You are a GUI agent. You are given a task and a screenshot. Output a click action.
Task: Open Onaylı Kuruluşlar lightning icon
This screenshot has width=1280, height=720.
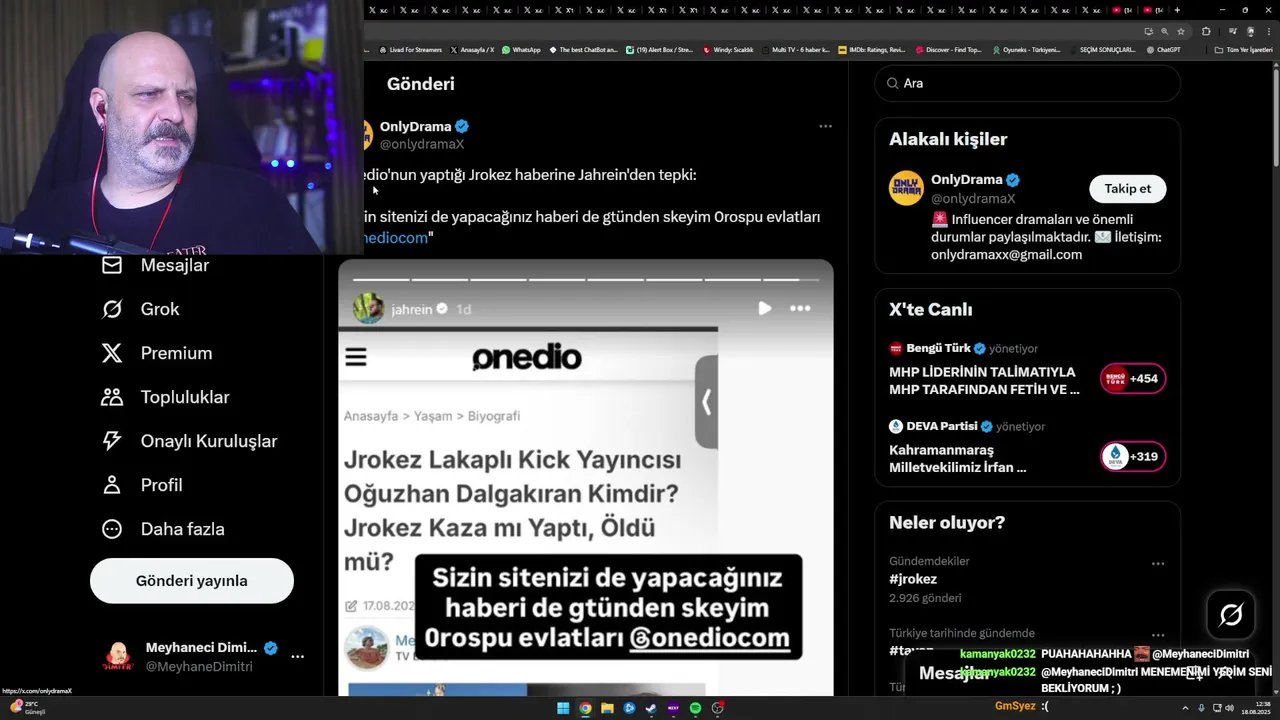(112, 441)
